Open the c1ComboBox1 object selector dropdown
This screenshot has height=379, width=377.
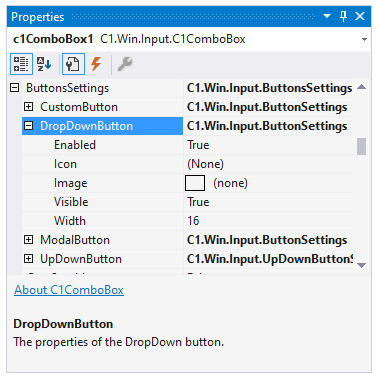[x=364, y=39]
